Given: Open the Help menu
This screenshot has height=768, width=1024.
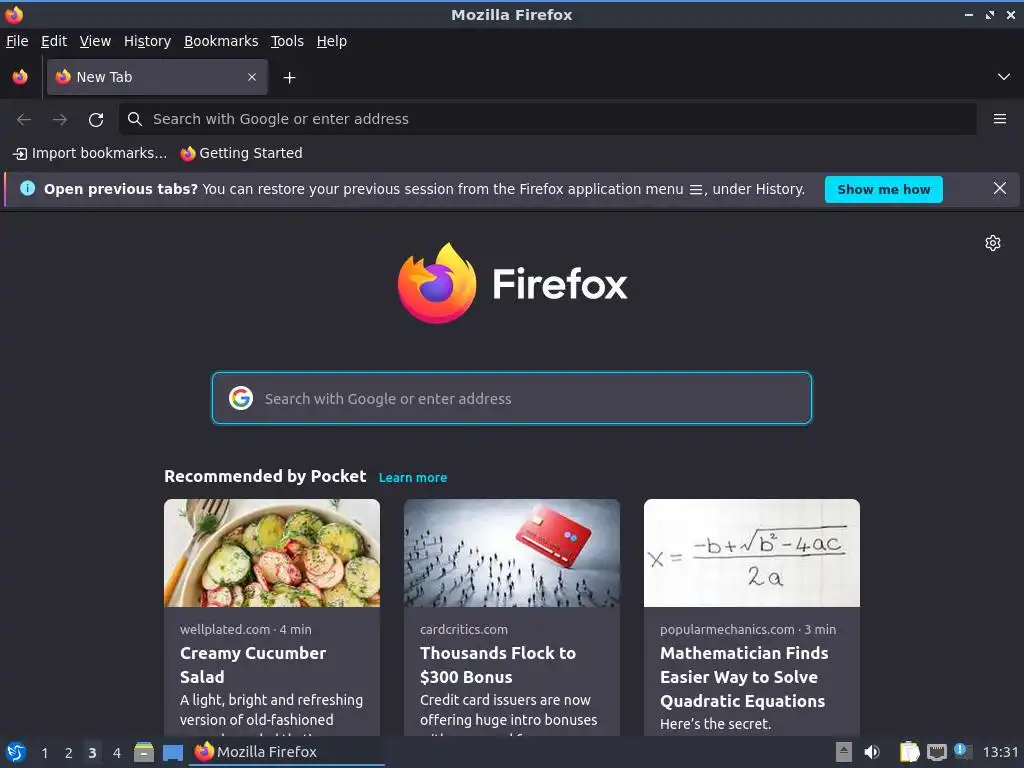Looking at the screenshot, I should click(332, 41).
